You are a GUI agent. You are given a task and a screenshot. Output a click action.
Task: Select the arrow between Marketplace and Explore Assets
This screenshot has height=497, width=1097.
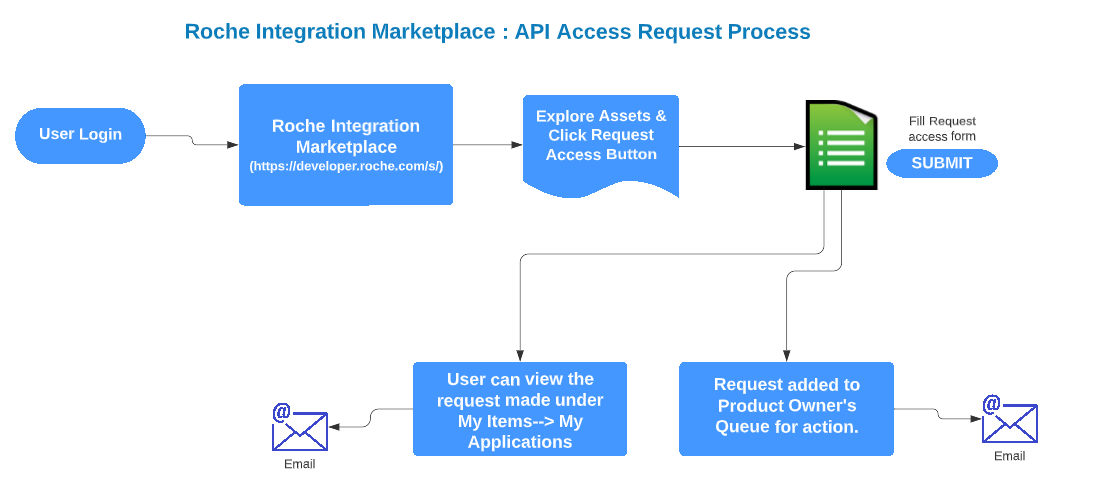[x=488, y=145]
